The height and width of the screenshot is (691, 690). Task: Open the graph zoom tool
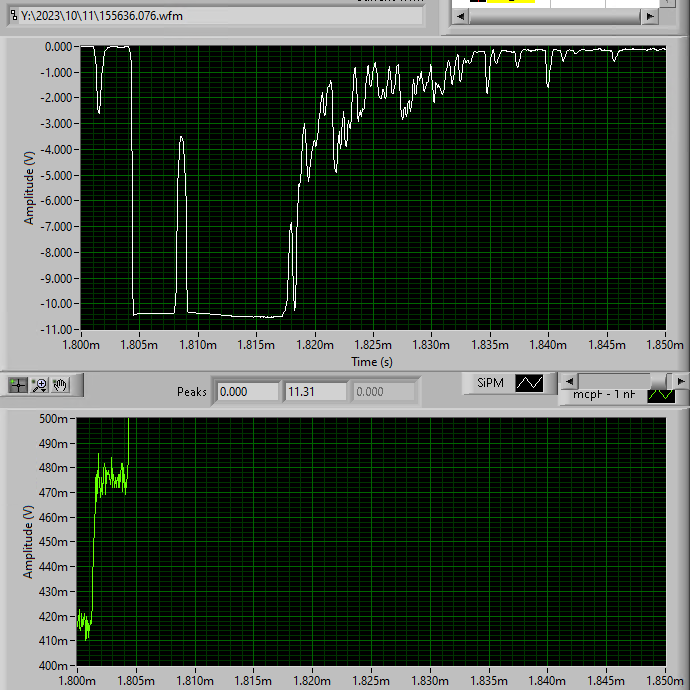point(40,385)
